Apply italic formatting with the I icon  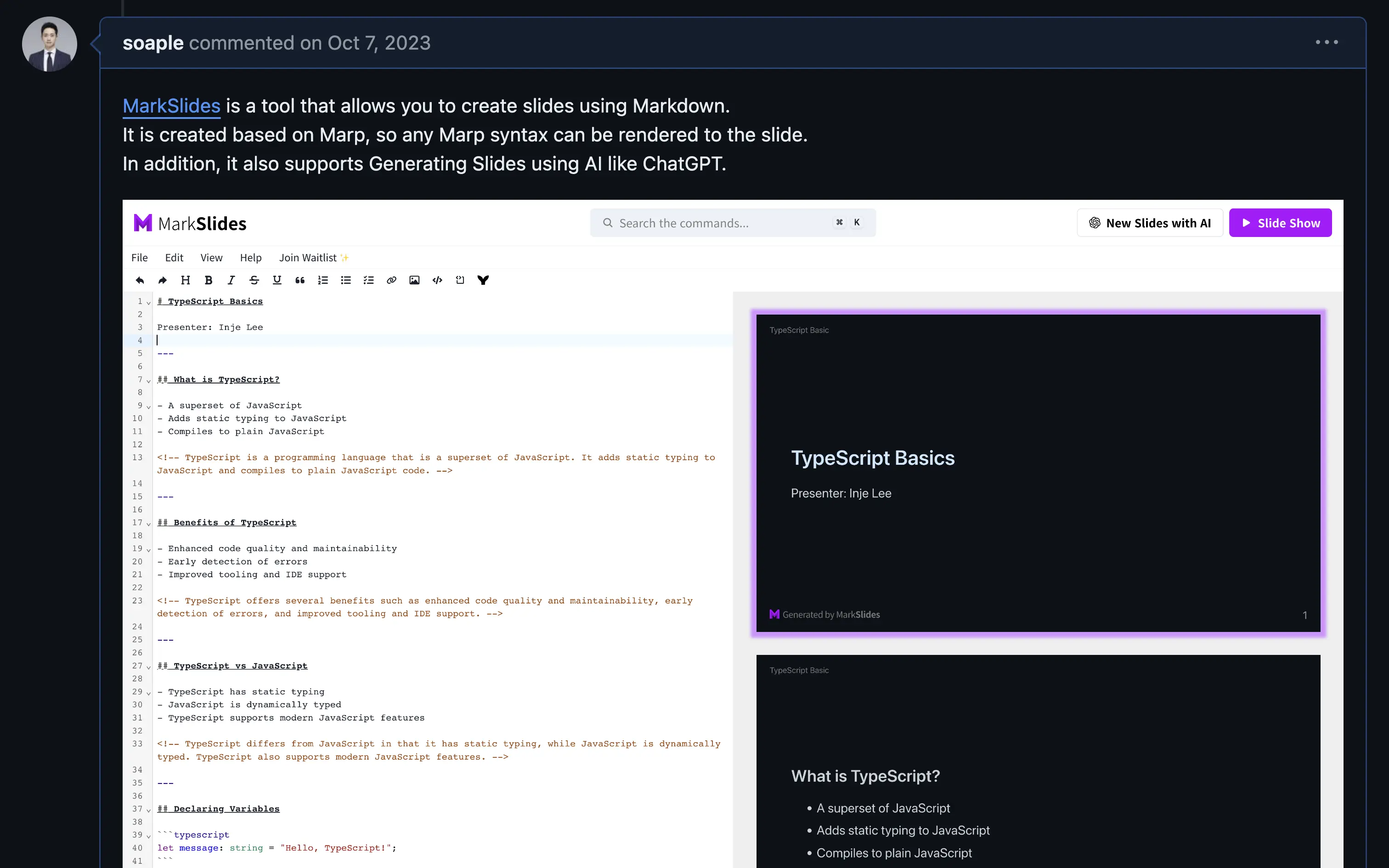pyautogui.click(x=231, y=280)
